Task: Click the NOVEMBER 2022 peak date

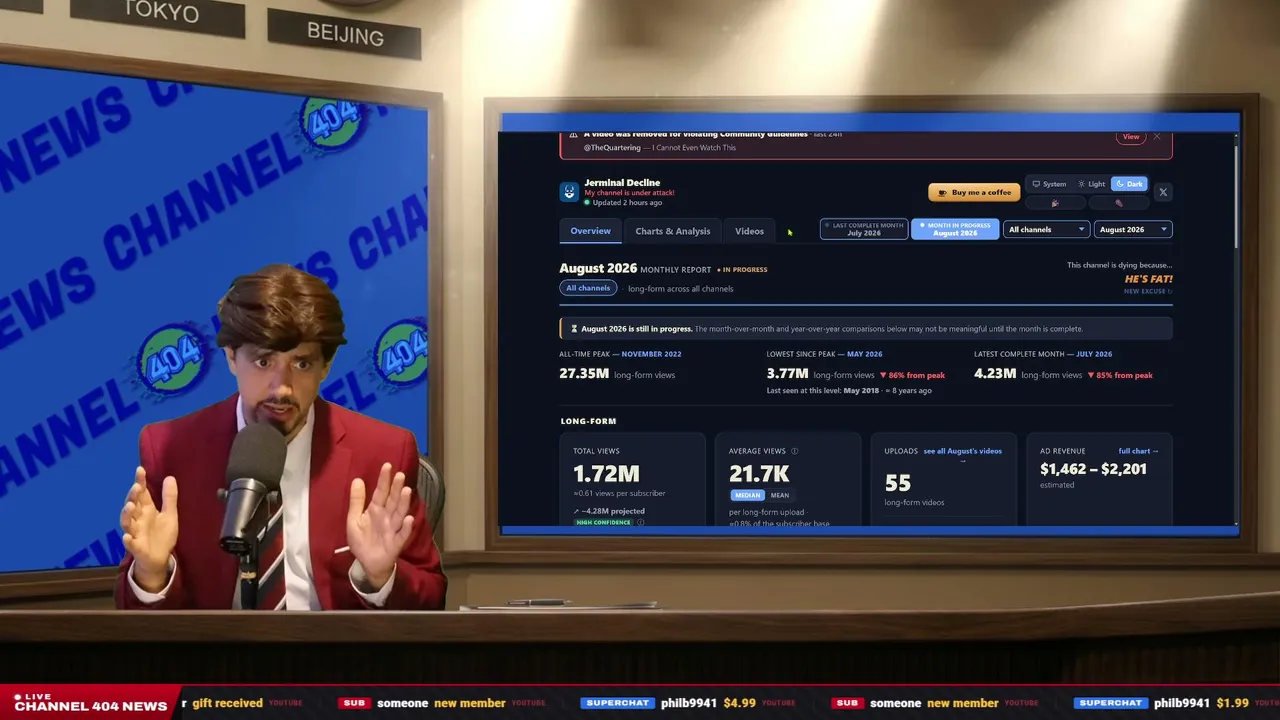Action: (651, 354)
